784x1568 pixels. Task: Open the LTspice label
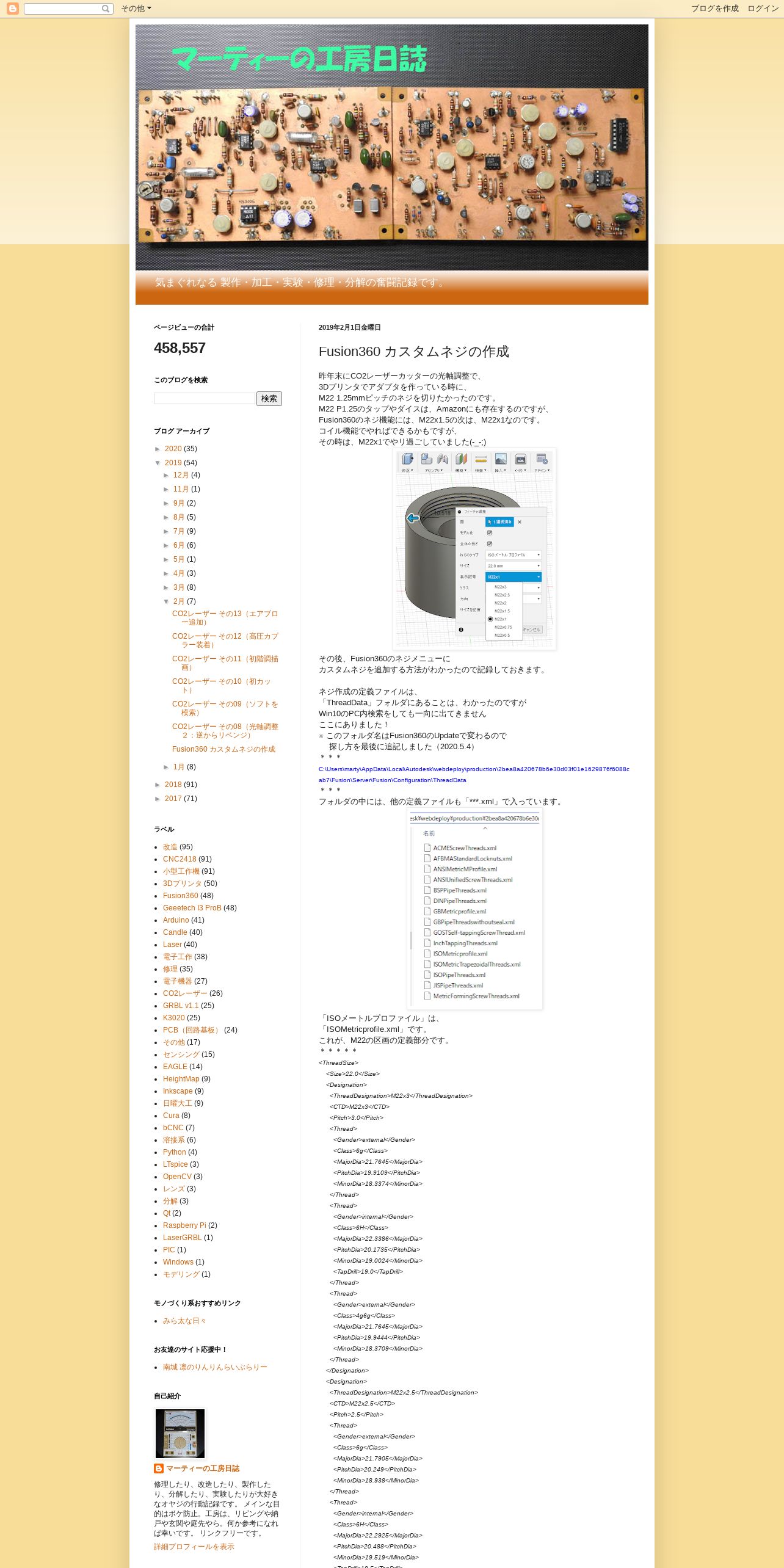click(175, 1164)
